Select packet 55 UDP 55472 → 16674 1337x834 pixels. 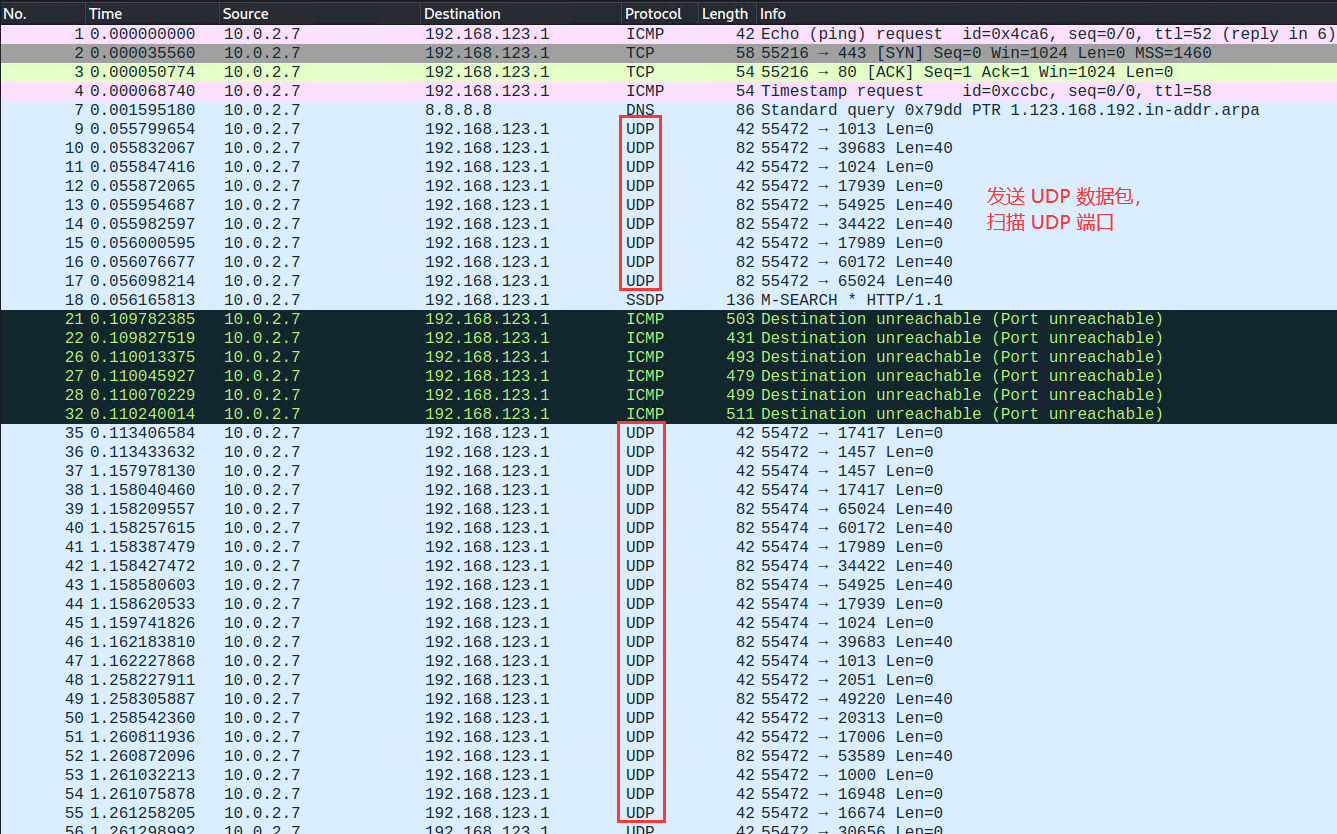click(x=668, y=813)
